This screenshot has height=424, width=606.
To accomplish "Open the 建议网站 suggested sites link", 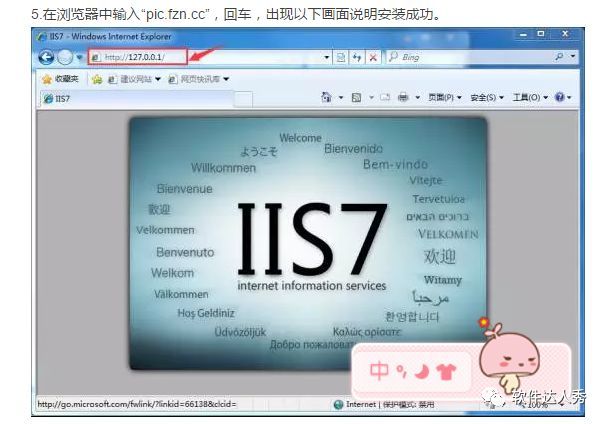I will pyautogui.click(x=130, y=79).
